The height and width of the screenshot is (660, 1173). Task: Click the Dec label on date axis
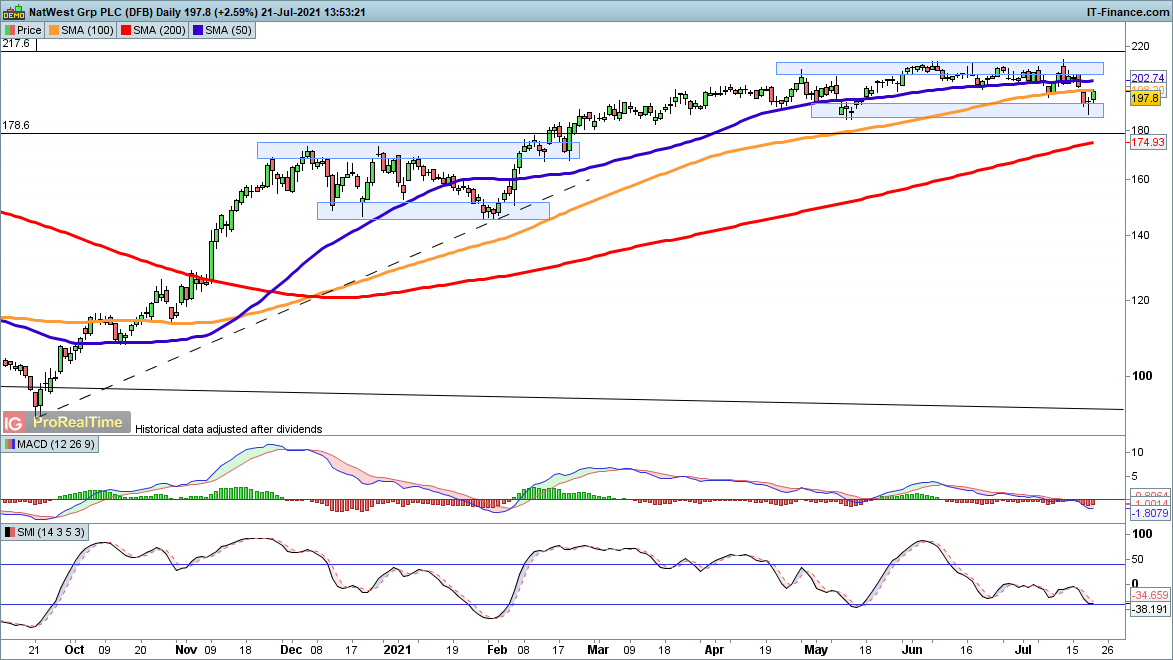pos(291,650)
